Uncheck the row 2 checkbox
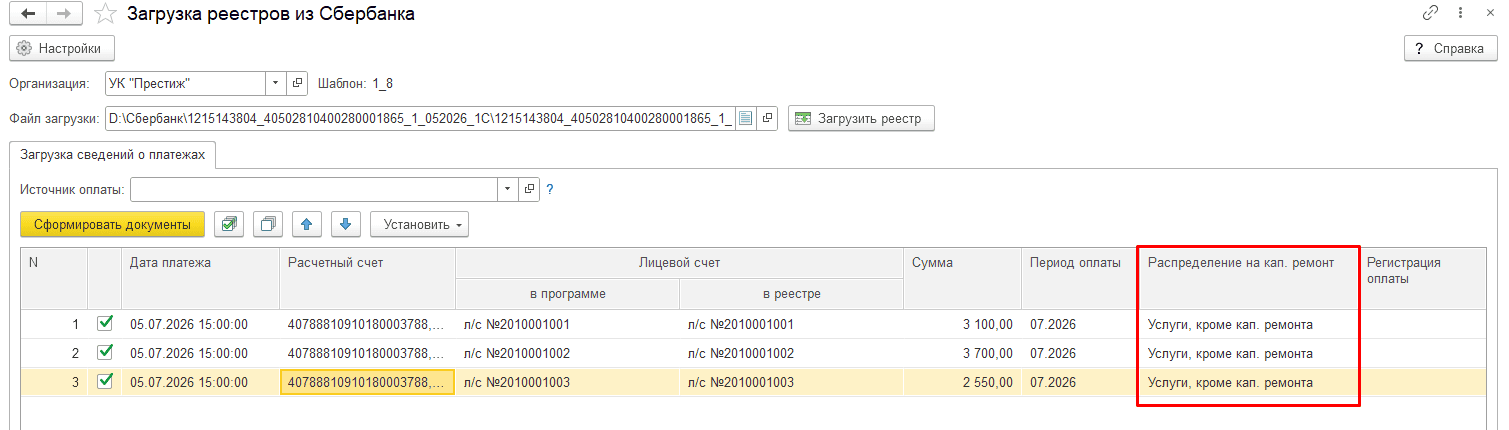The height and width of the screenshot is (430, 1509). [x=104, y=353]
